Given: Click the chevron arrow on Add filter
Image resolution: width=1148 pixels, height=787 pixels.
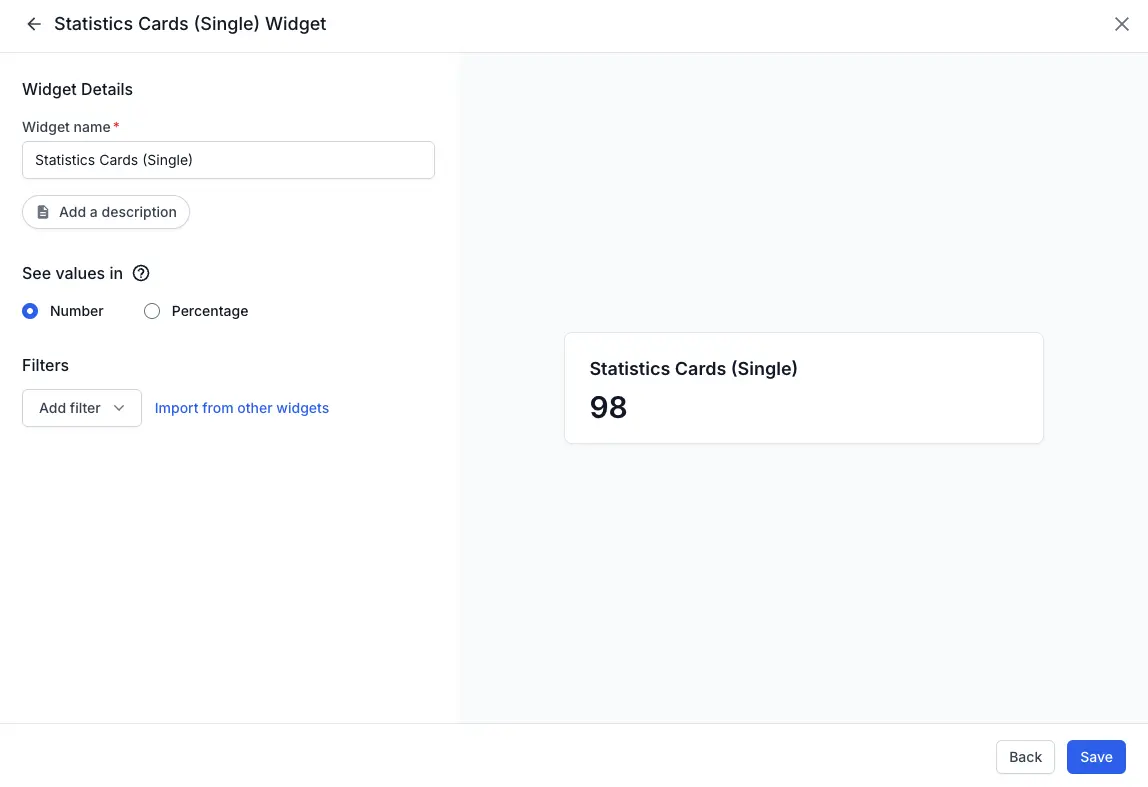Looking at the screenshot, I should pos(120,408).
